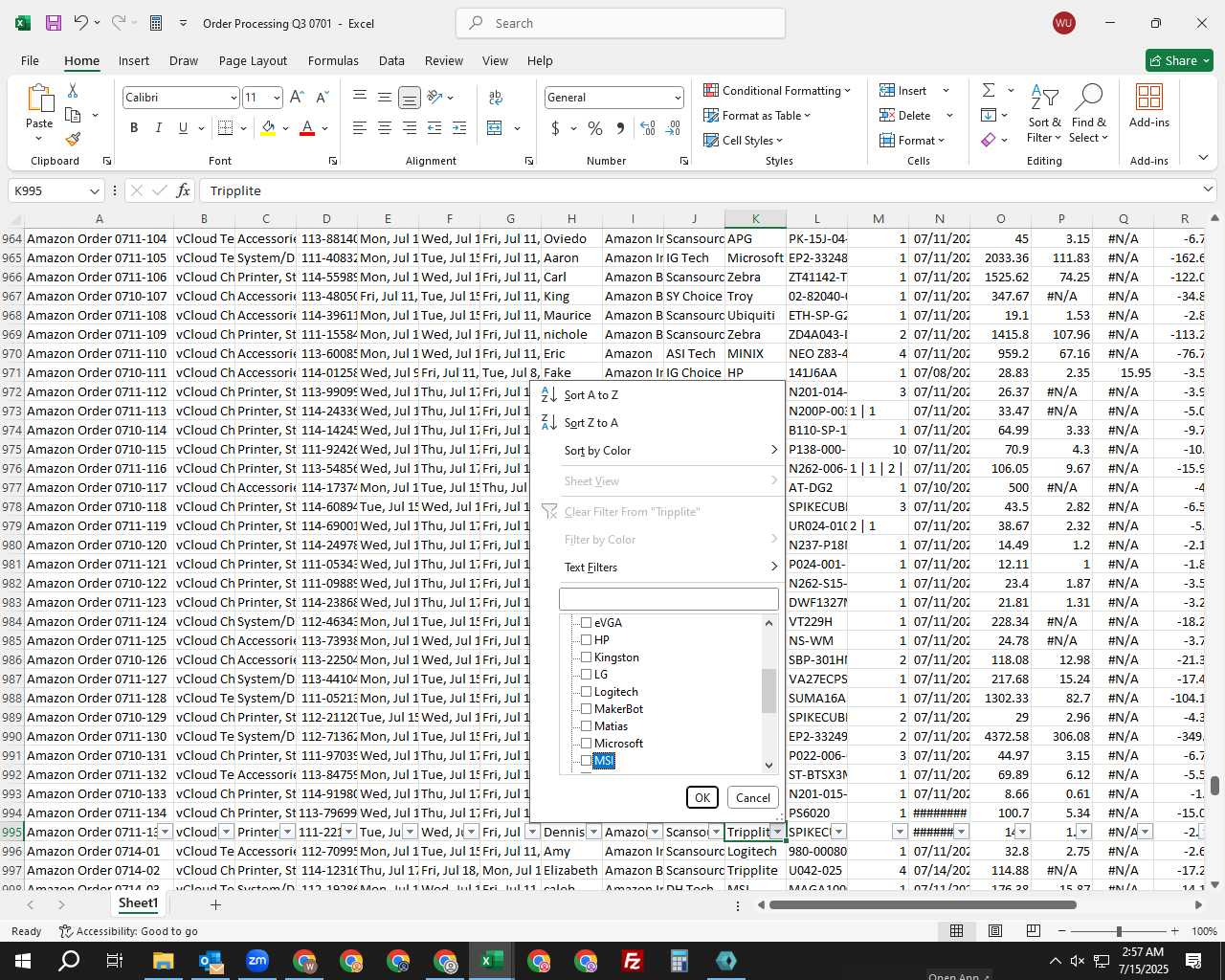
Task: Check the LG filter checkbox
Action: 587,674
